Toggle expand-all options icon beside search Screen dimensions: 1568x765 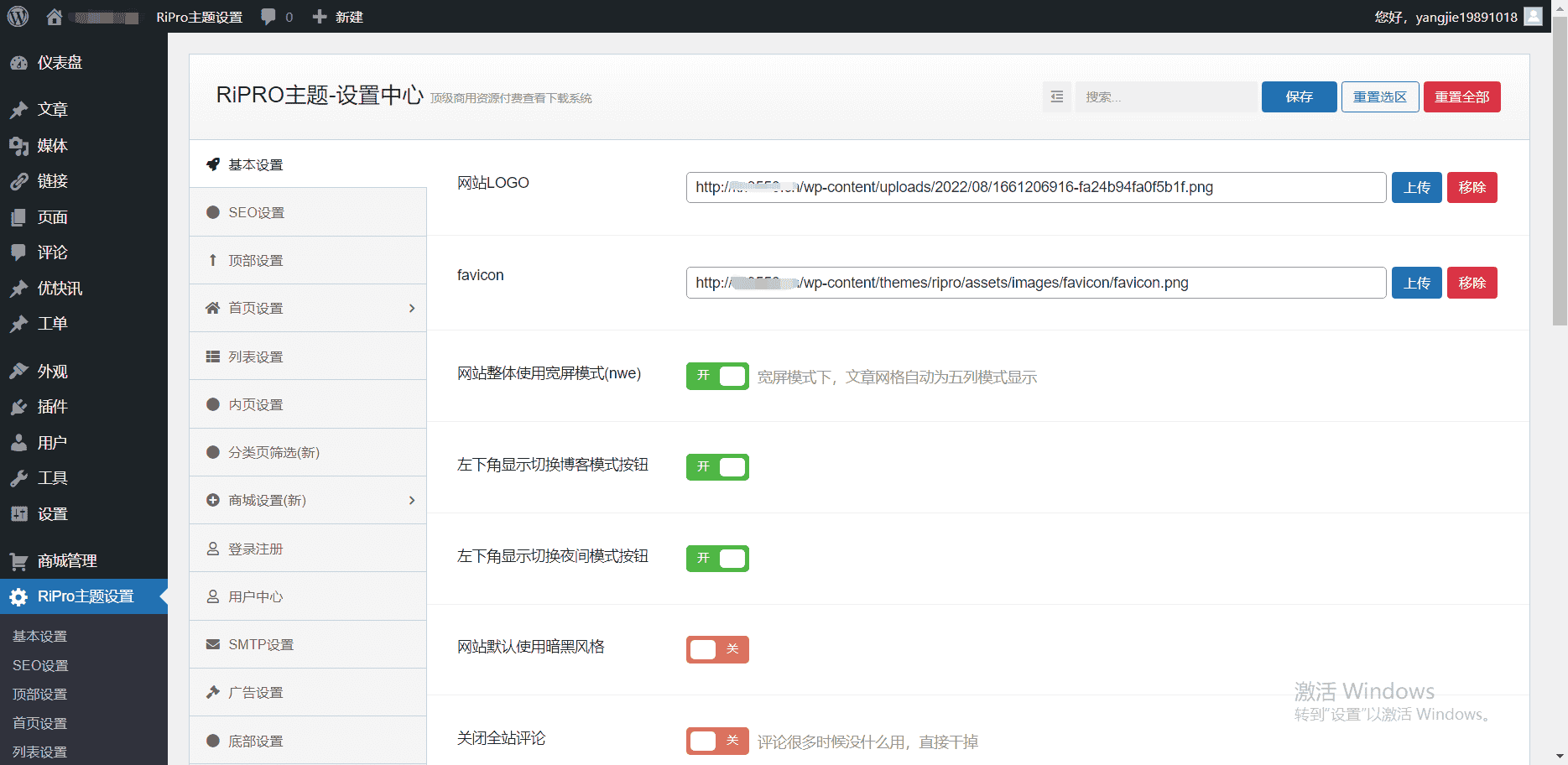(1057, 97)
